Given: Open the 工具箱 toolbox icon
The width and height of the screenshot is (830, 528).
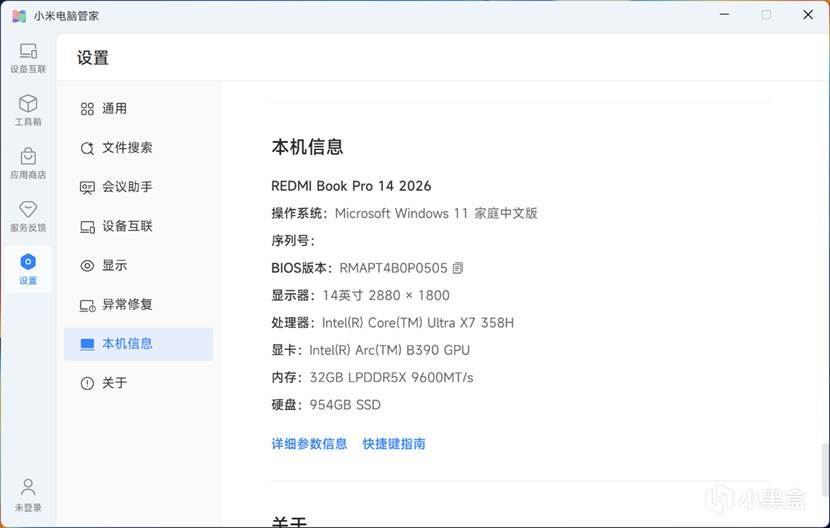Looking at the screenshot, I should click(x=28, y=110).
